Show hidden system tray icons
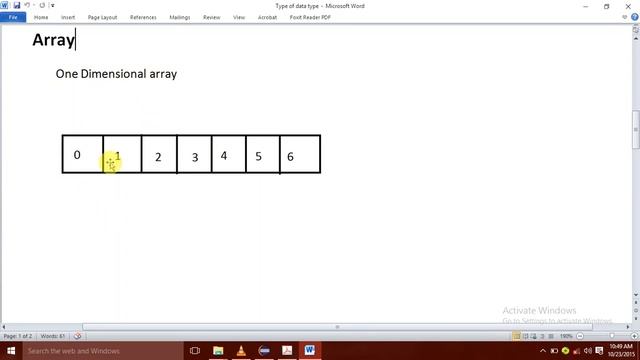640x360 pixels. [x=543, y=351]
